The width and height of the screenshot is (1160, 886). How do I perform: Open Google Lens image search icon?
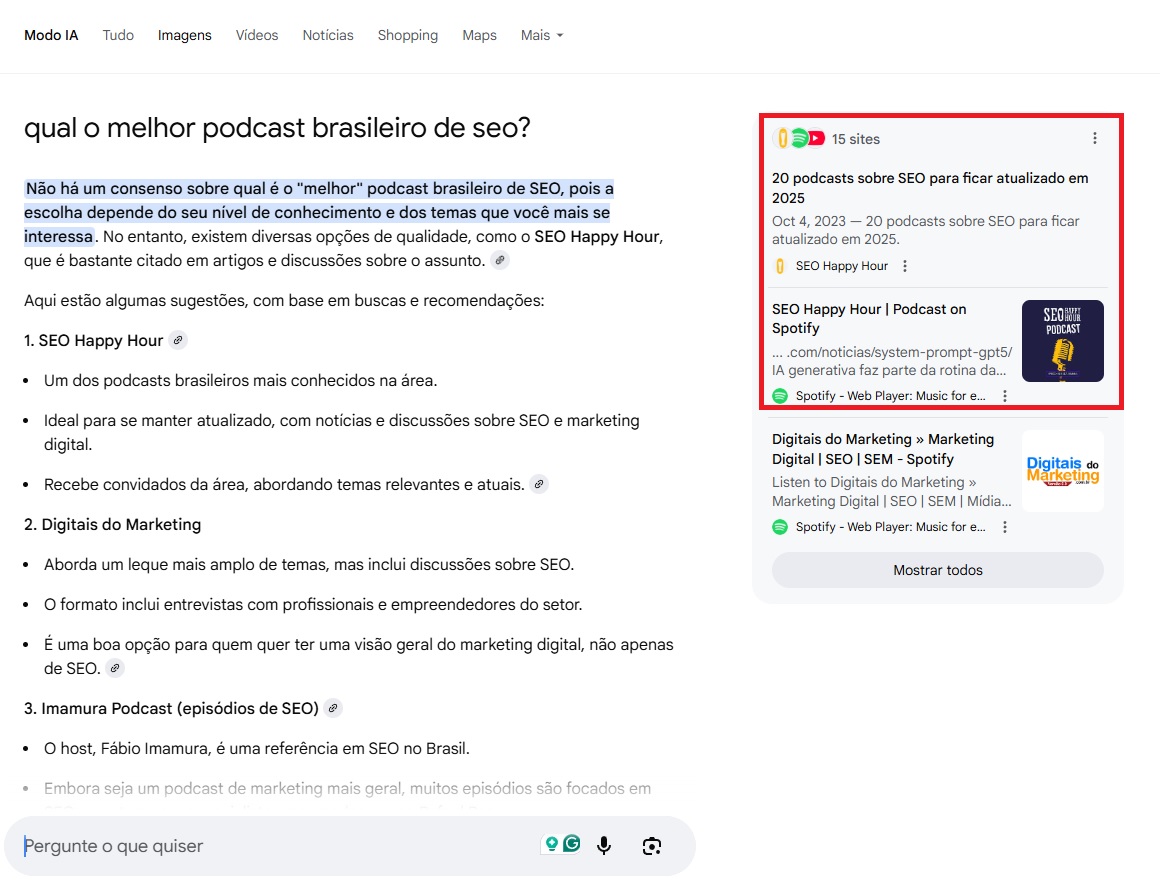tap(652, 846)
